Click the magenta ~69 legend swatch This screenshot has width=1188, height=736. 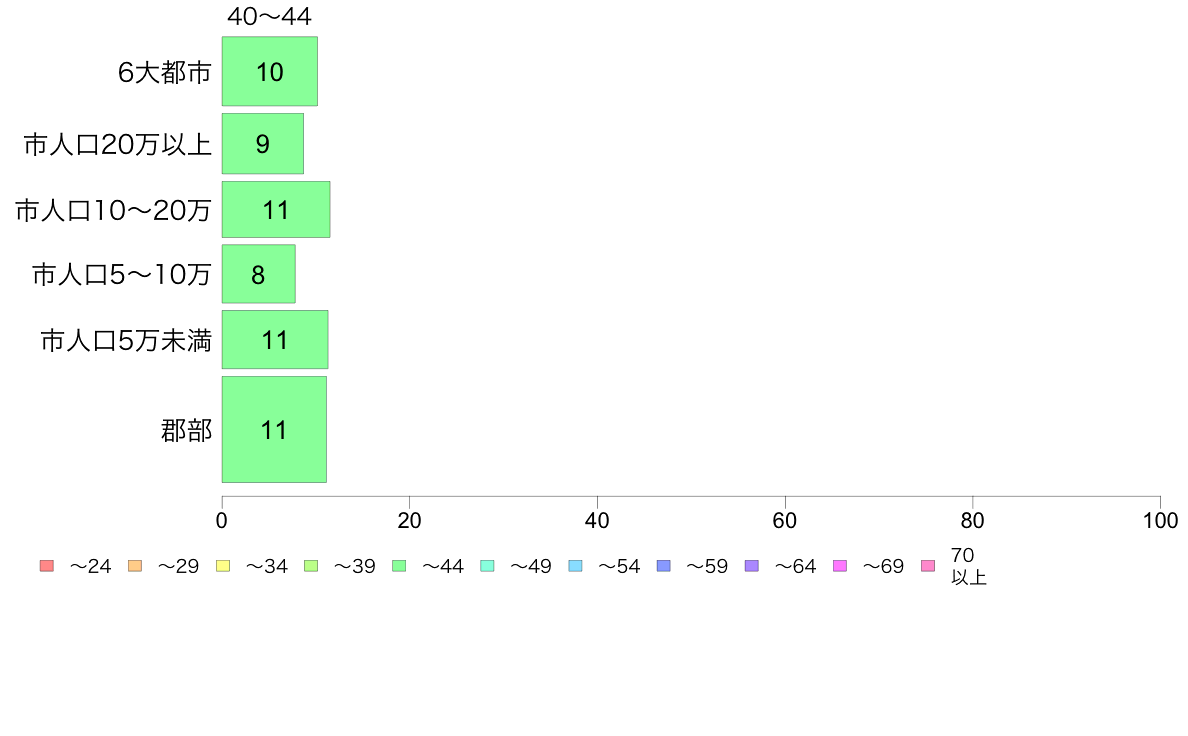point(840,566)
